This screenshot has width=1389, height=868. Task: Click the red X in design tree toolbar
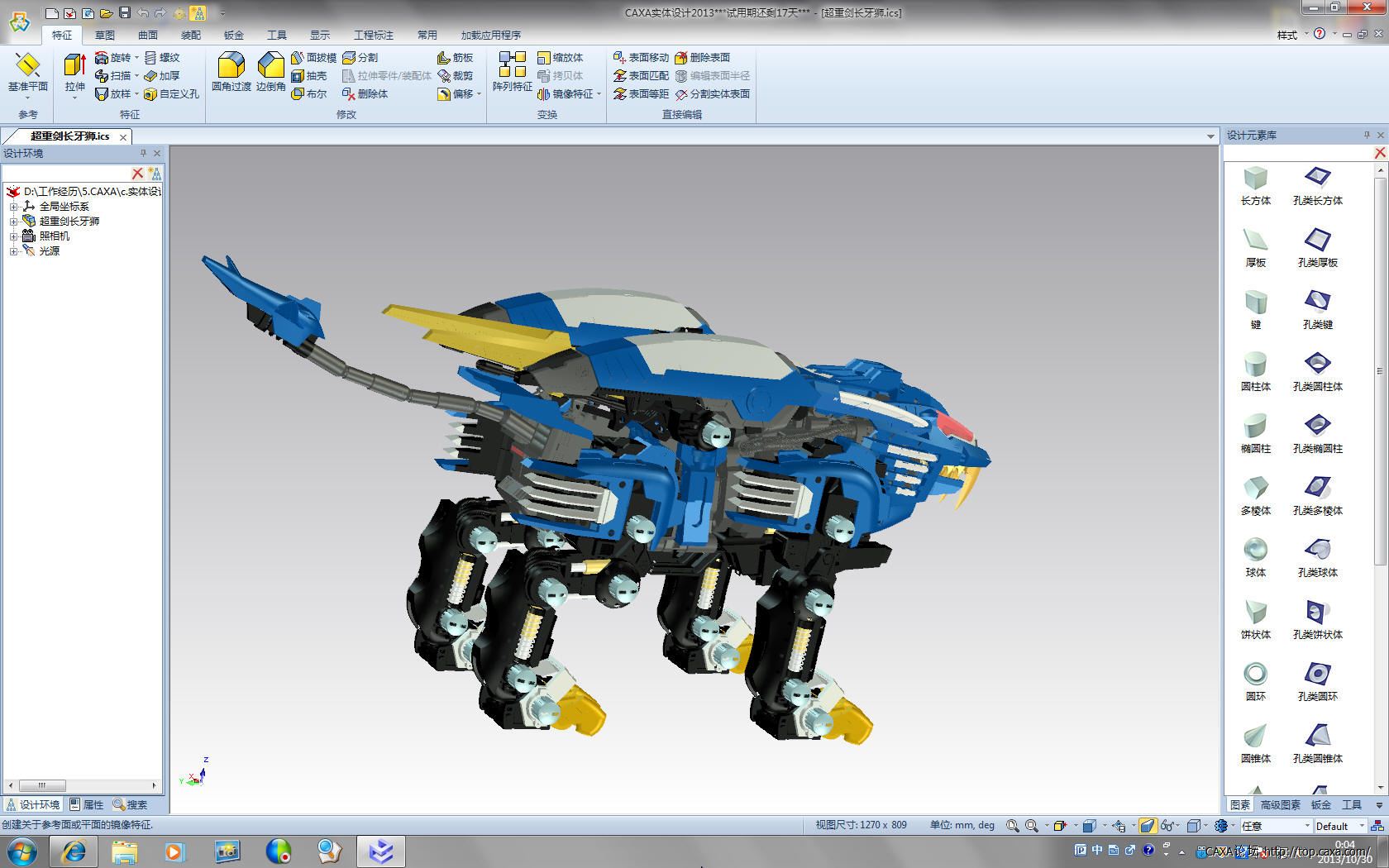tap(138, 174)
